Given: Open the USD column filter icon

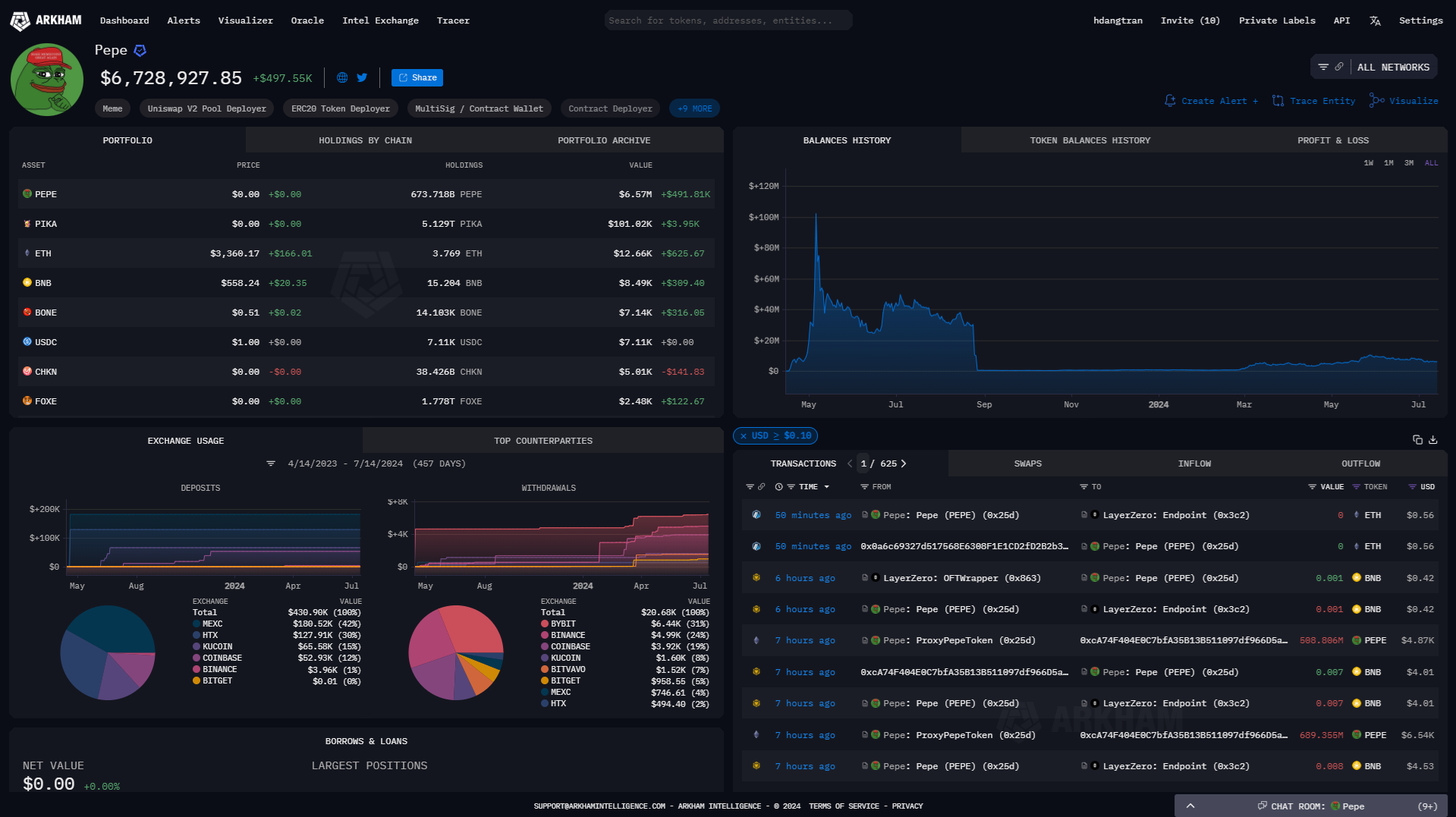Looking at the screenshot, I should [1412, 487].
